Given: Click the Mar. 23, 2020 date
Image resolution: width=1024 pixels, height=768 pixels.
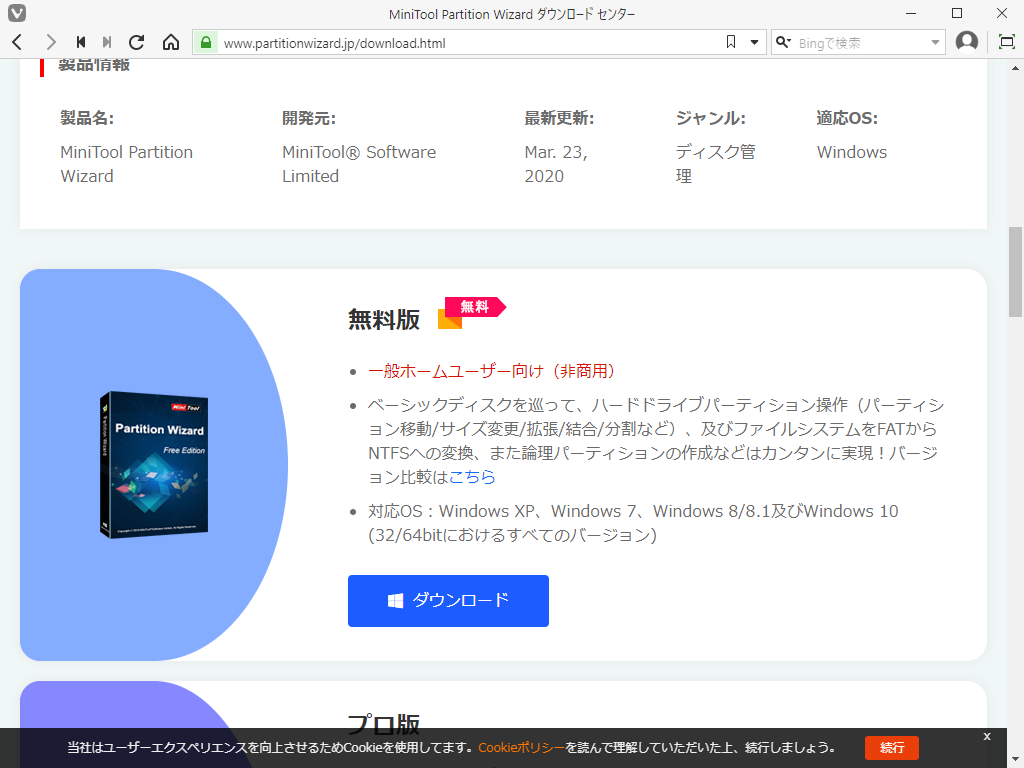Looking at the screenshot, I should (556, 164).
